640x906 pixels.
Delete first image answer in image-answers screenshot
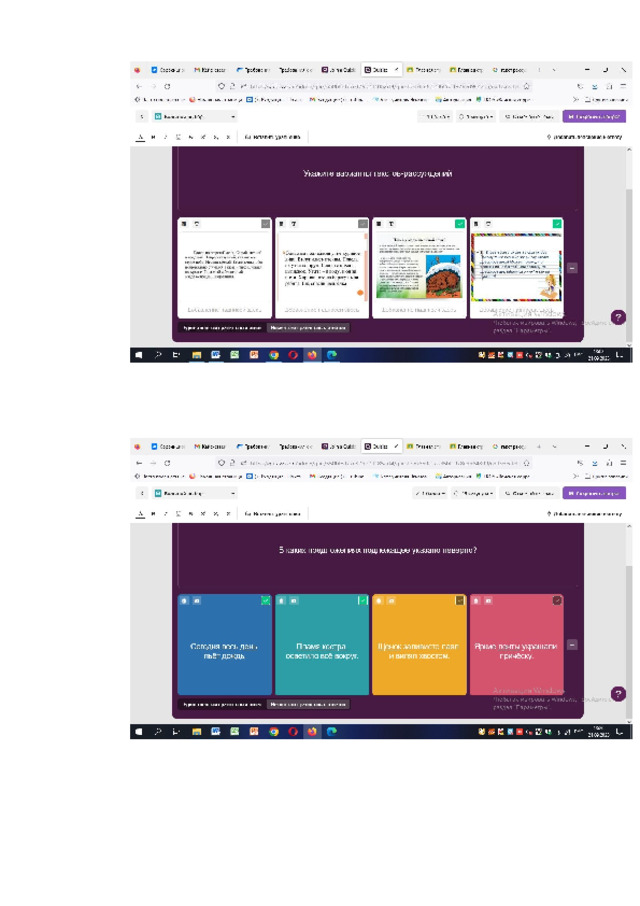point(184,224)
